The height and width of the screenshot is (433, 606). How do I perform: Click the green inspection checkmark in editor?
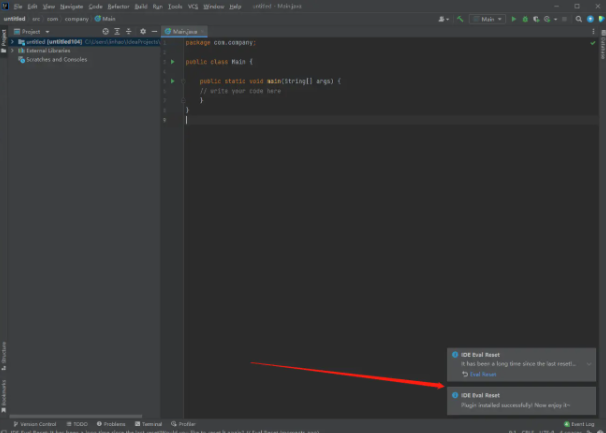(x=593, y=43)
